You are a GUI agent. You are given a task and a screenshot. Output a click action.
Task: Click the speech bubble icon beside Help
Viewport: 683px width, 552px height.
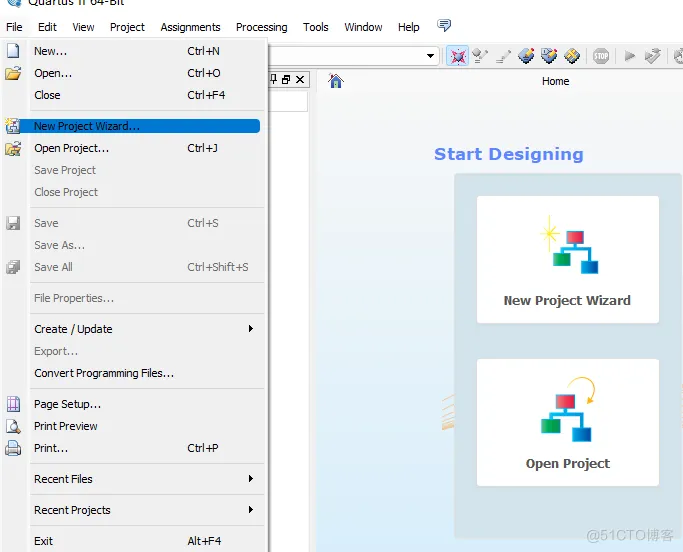point(445,26)
